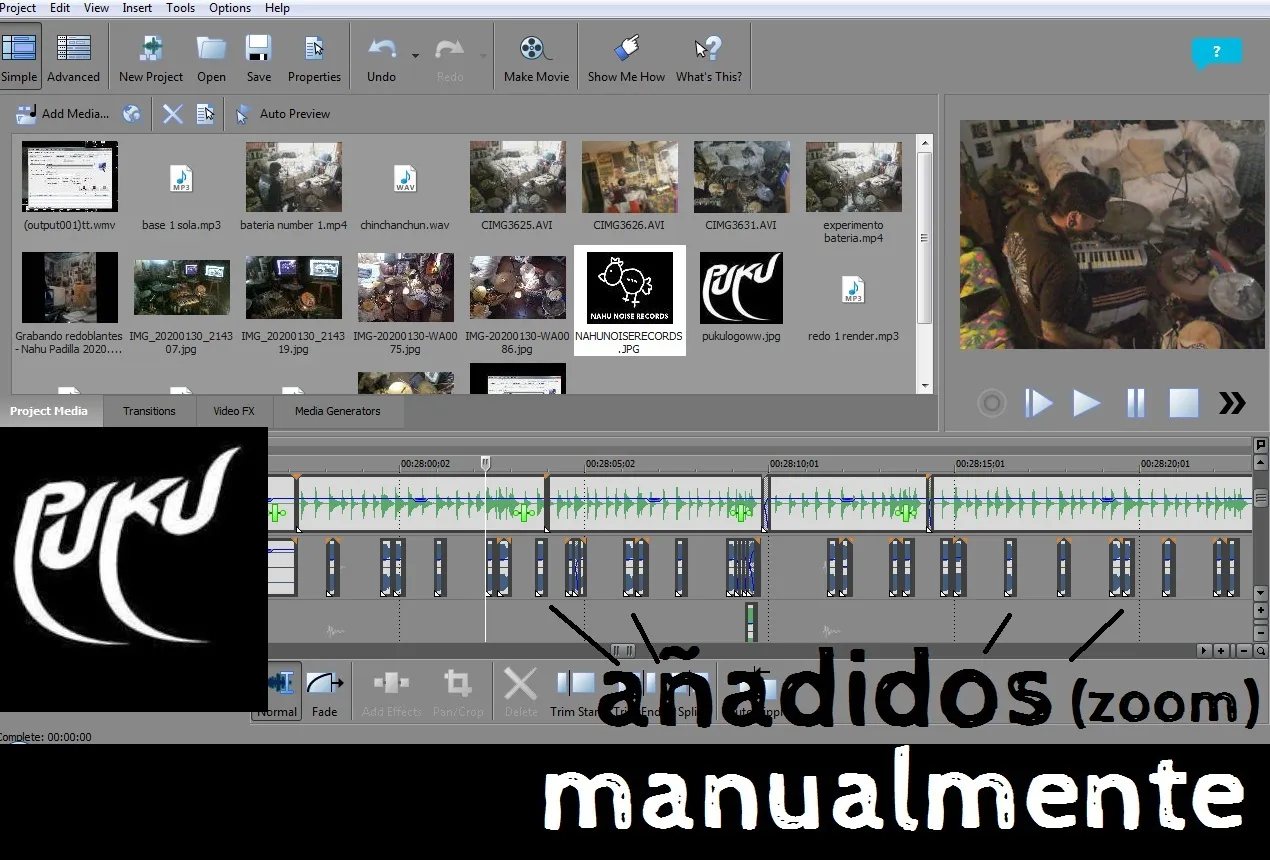Click media panel scrollbar down arrow
1270x860 pixels.
925,385
